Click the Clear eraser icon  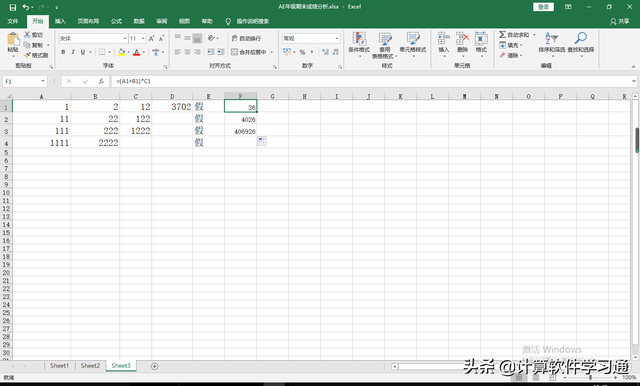pos(502,55)
